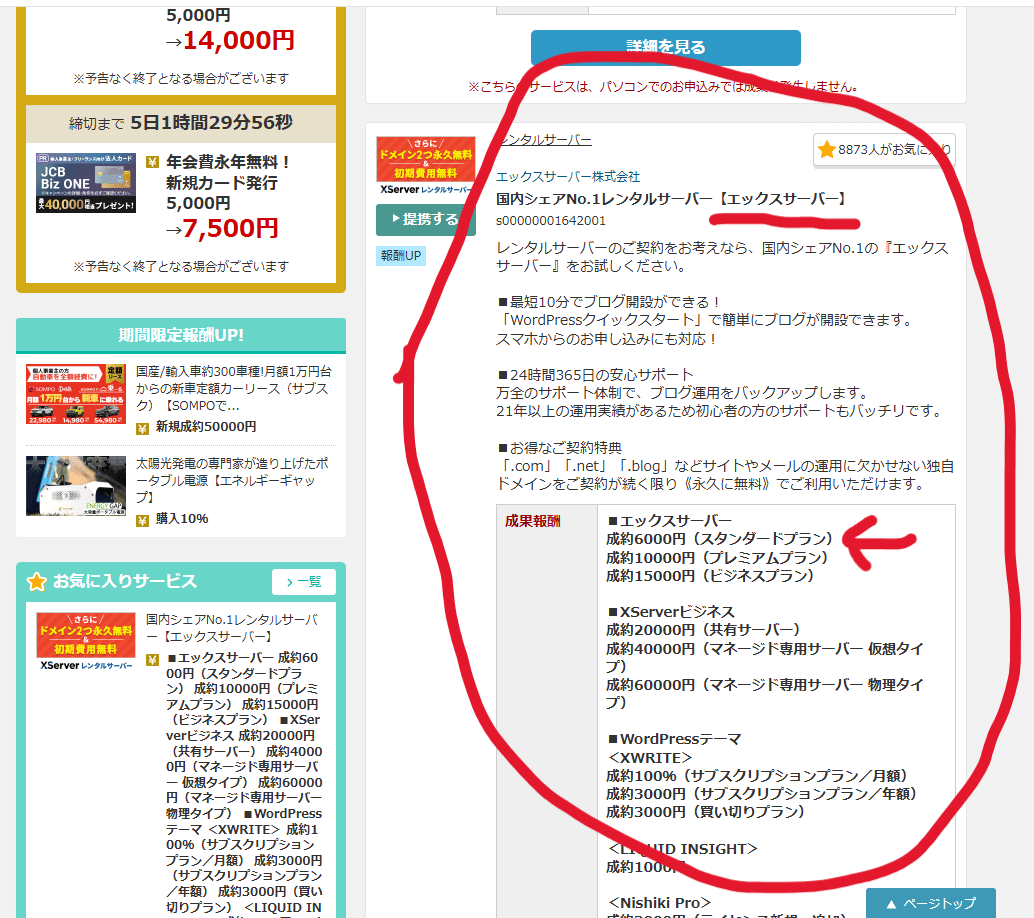Image resolution: width=1034 pixels, height=918 pixels.
Task: Click the 成約10000円（プレミアムプラン） line
Action: [717, 558]
